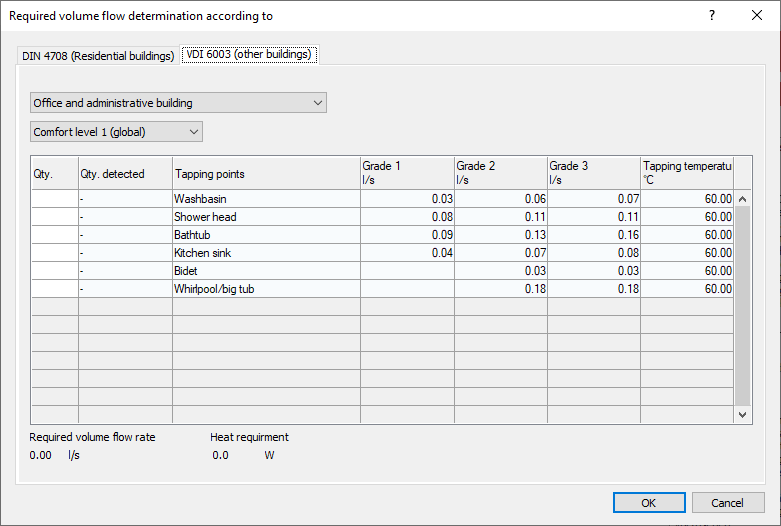Click Kitchen sink Grade 3 value 0.08
Screen dimensions: 781x526
594,253
